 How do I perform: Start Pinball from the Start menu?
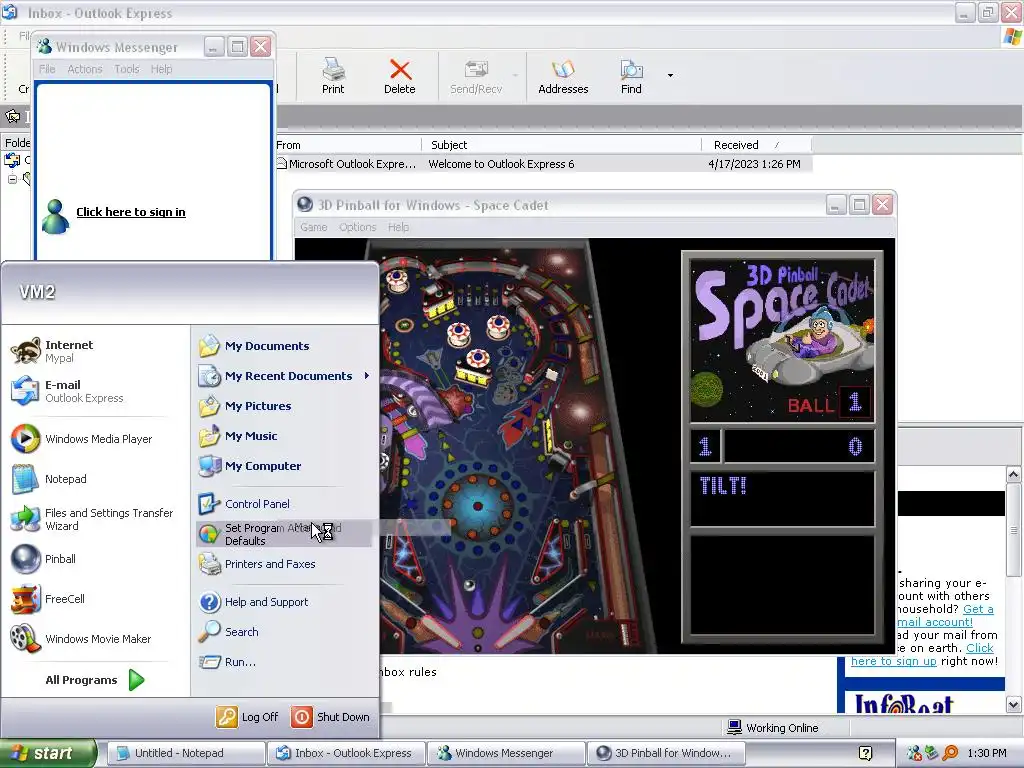tap(43, 559)
